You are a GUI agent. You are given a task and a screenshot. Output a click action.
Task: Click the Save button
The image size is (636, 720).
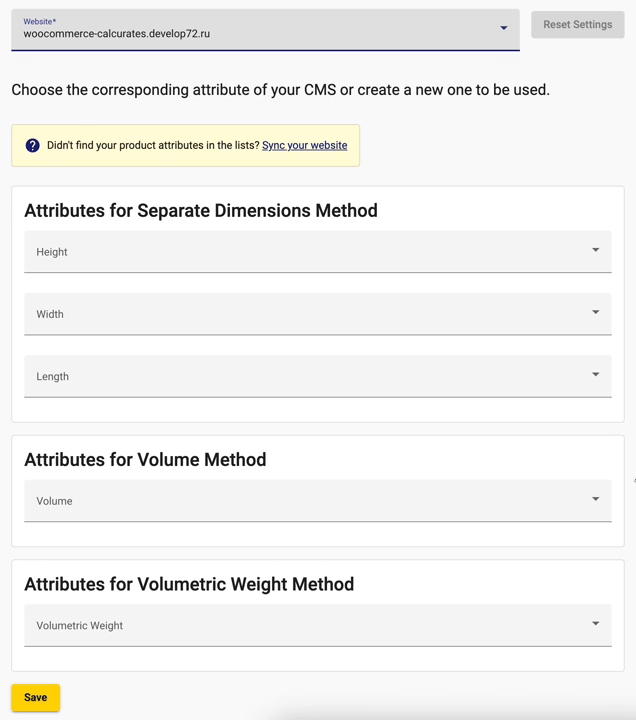[35, 698]
